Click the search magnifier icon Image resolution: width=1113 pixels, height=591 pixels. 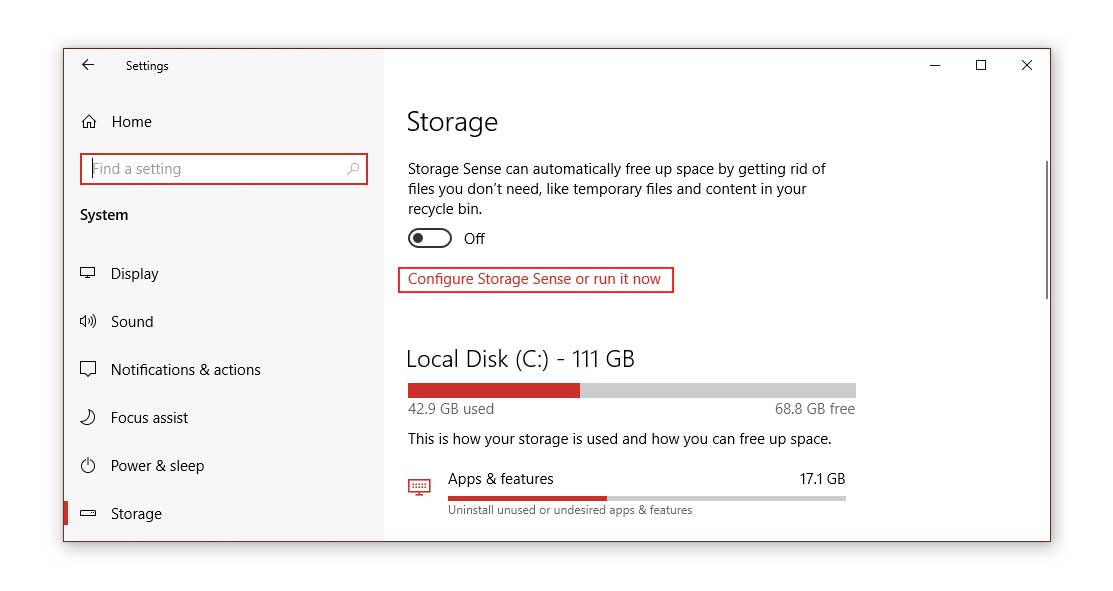coord(353,169)
